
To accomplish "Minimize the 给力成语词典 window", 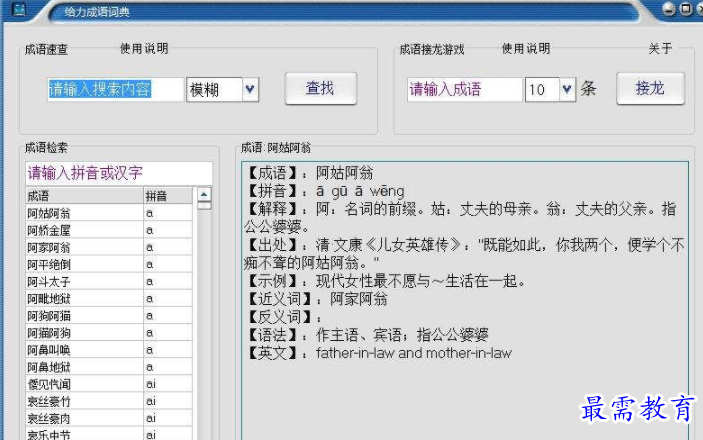I will (668, 9).
